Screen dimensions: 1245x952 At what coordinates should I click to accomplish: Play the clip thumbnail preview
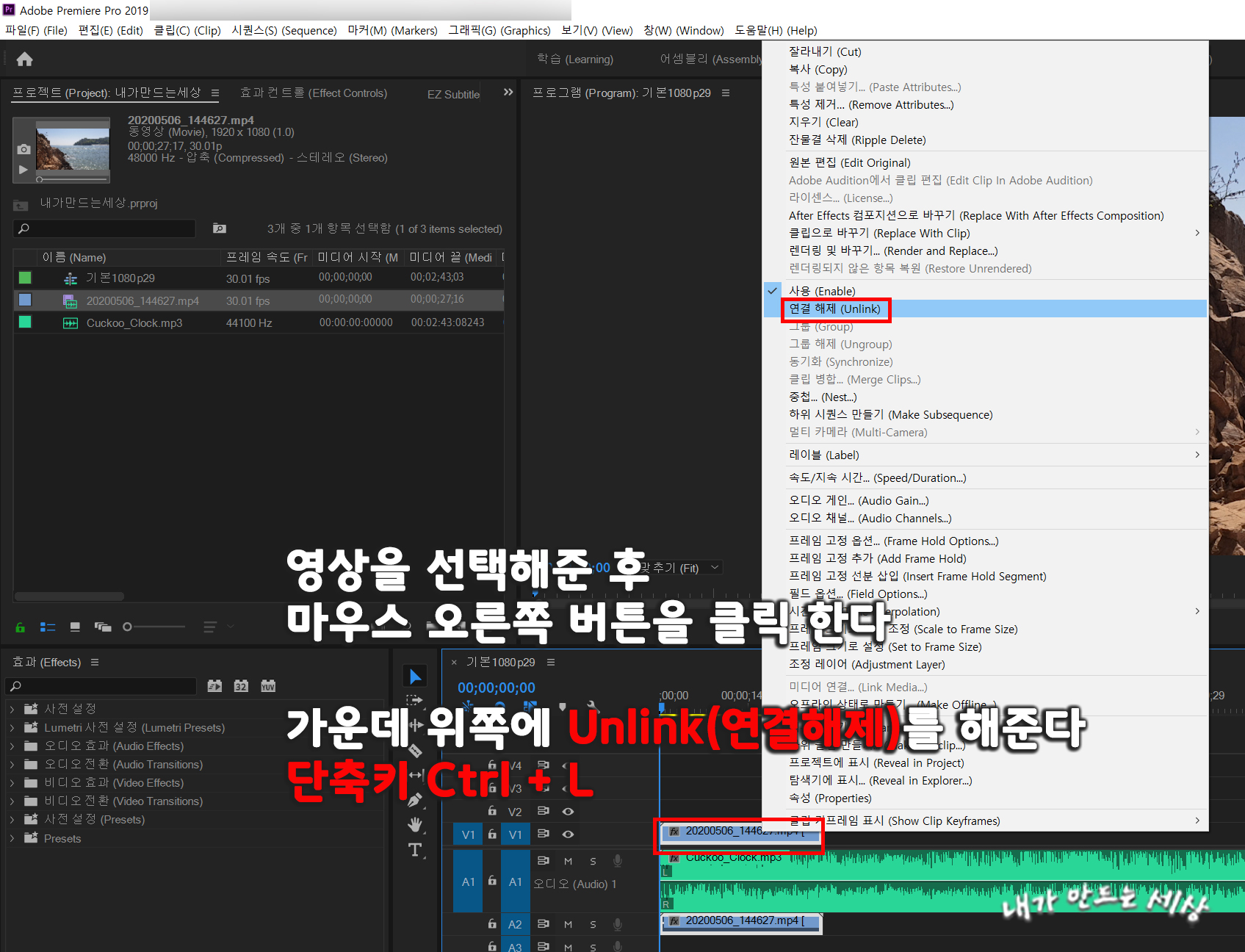[24, 170]
